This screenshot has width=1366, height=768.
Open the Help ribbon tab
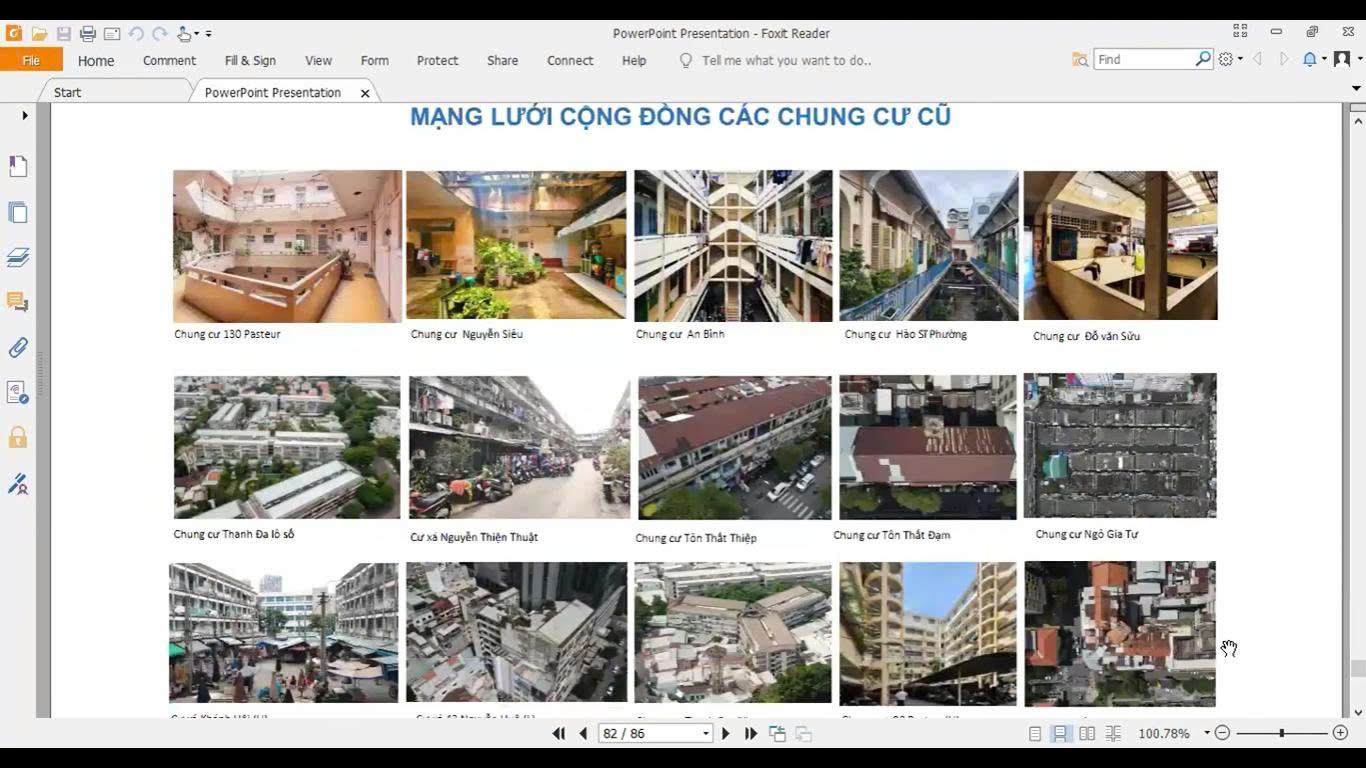pyautogui.click(x=634, y=60)
